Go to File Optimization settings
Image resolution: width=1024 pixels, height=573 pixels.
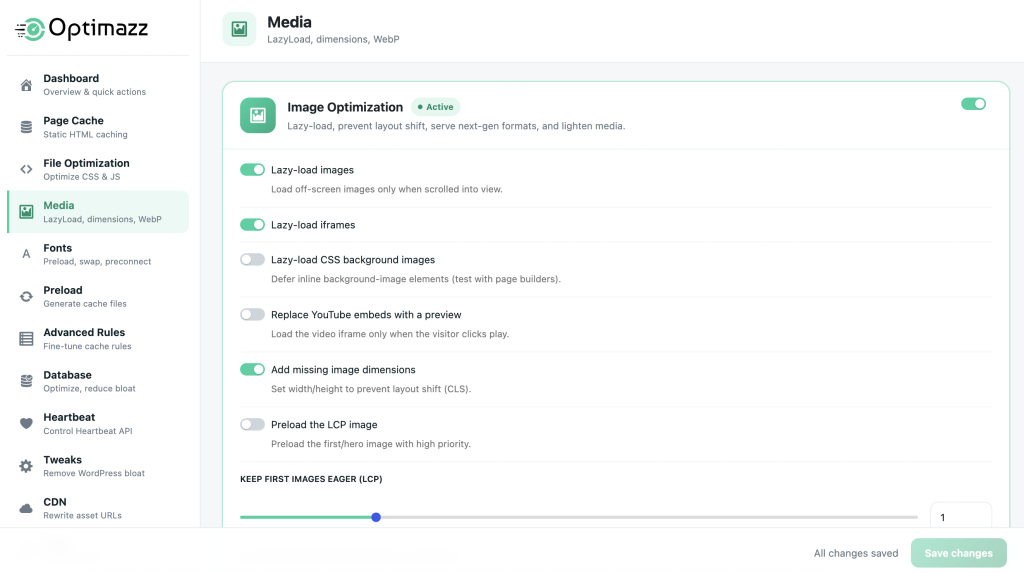[98, 169]
